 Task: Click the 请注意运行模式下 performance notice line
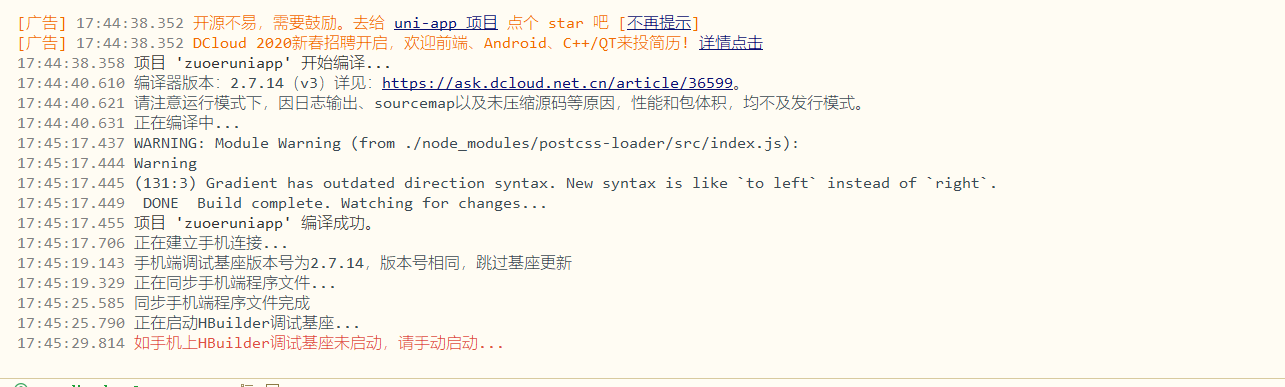pyautogui.click(x=440, y=103)
